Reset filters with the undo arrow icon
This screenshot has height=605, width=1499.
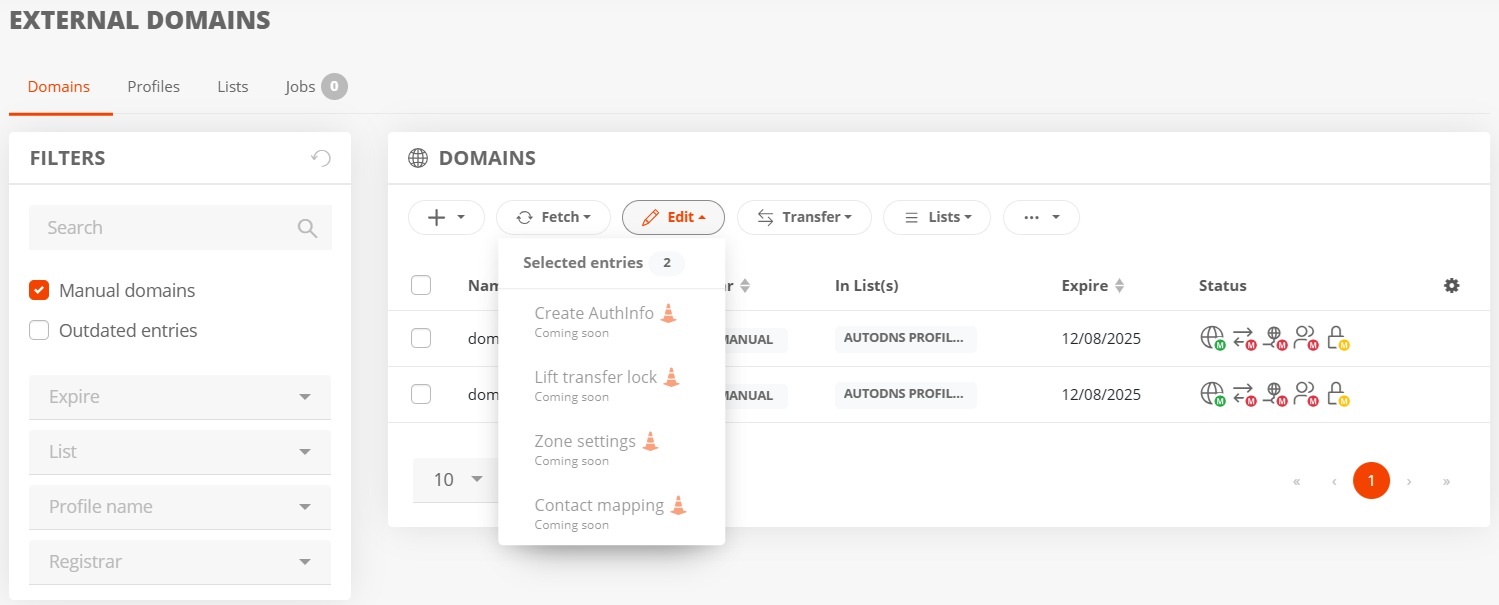point(320,158)
